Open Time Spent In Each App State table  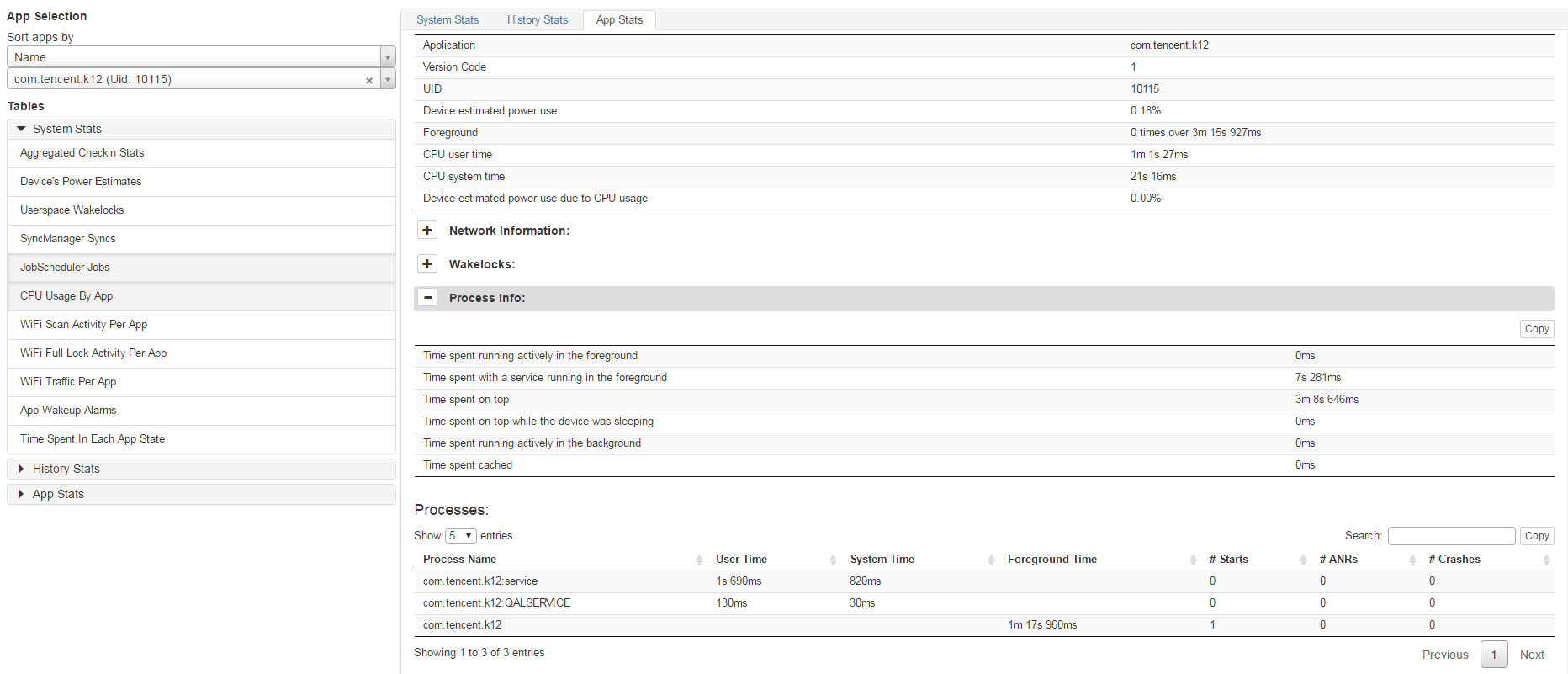[201, 439]
